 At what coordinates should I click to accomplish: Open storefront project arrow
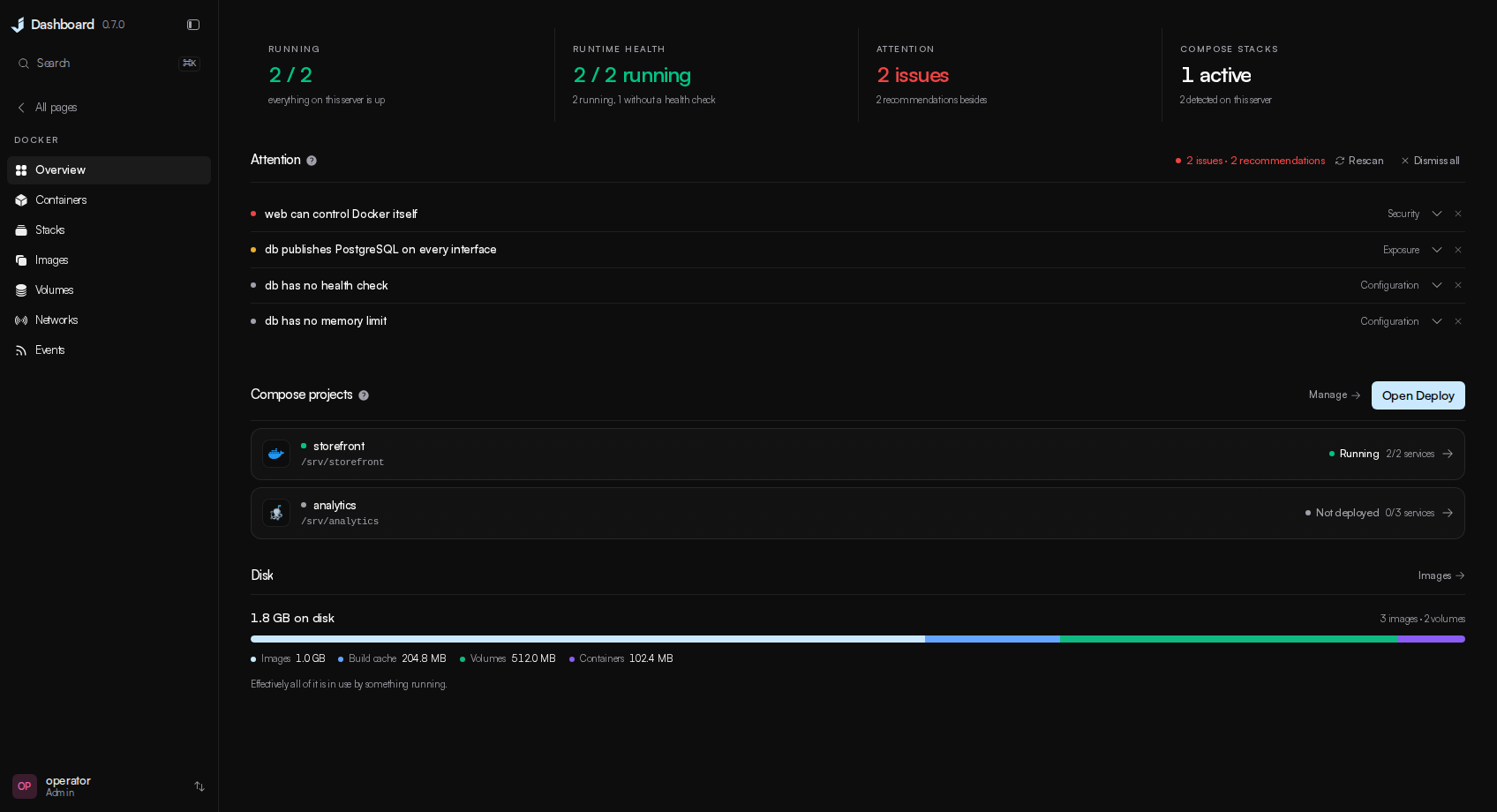[1448, 454]
